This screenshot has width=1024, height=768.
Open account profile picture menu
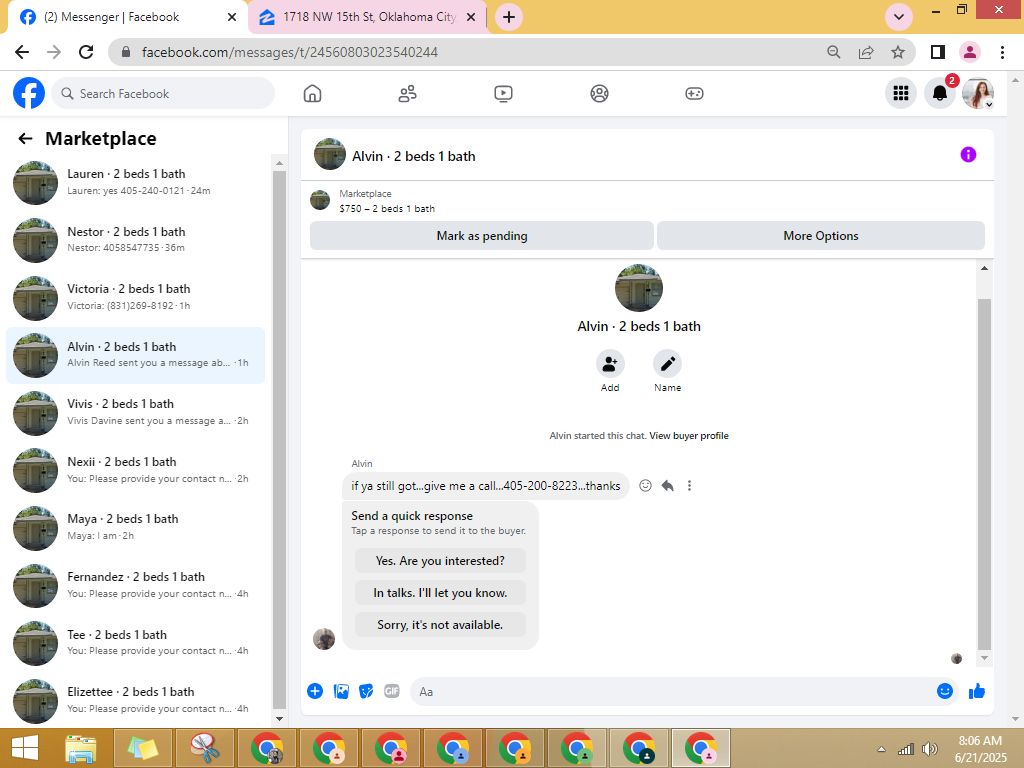[978, 93]
